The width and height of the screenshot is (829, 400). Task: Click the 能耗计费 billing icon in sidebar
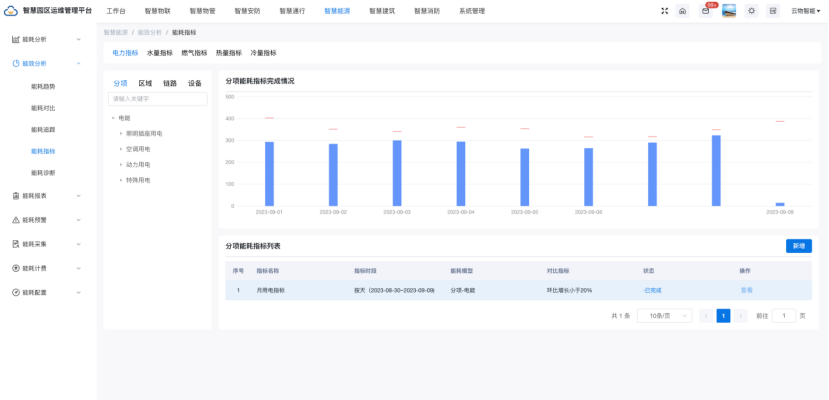pyautogui.click(x=15, y=268)
